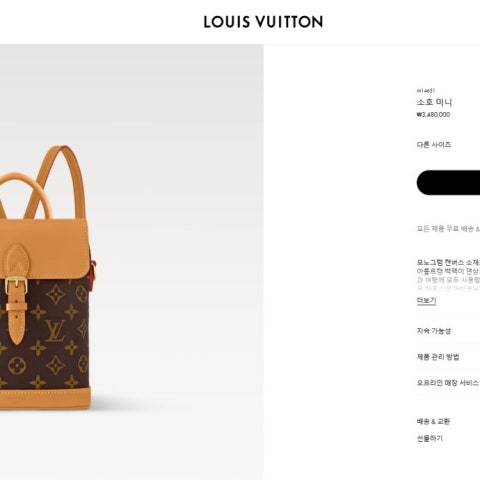Click the faded description paragraph text

coord(448,280)
